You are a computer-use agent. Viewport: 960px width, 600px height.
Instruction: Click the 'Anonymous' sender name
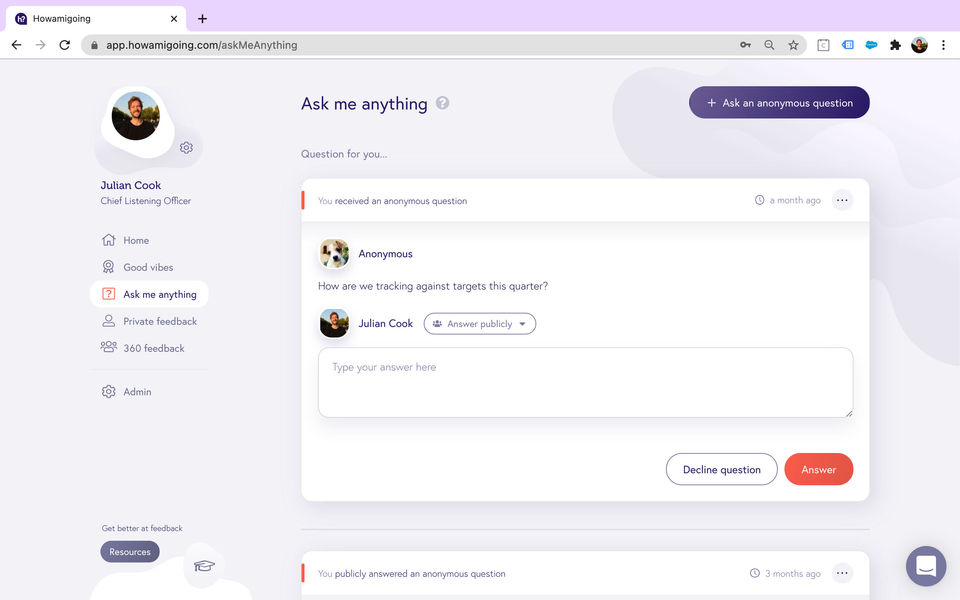385,253
